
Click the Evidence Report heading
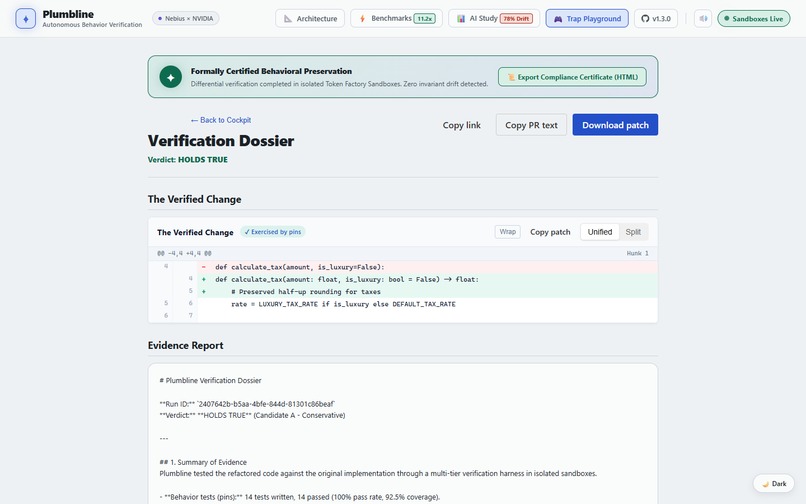(x=186, y=345)
